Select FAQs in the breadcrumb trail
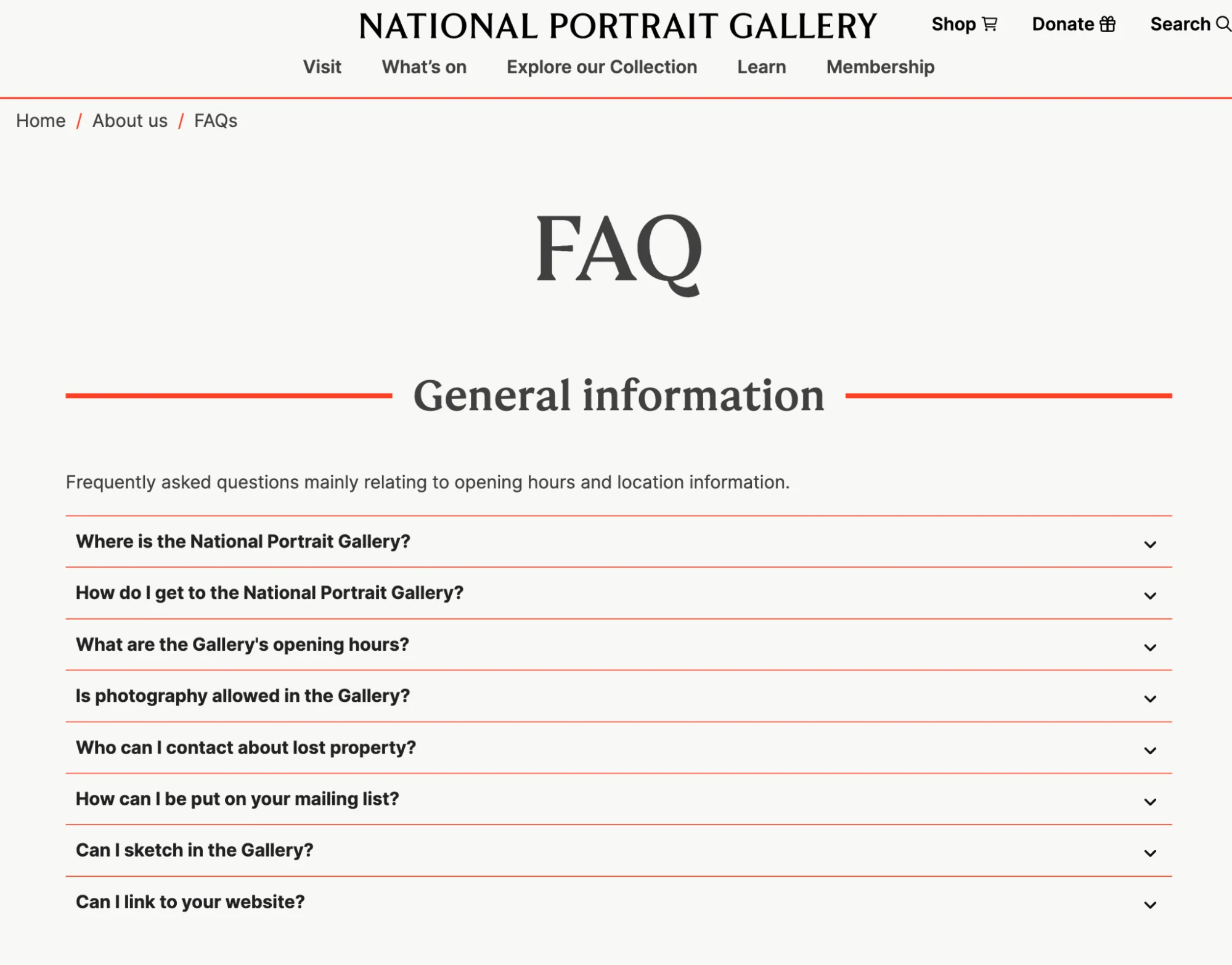This screenshot has height=965, width=1232. tap(215, 121)
